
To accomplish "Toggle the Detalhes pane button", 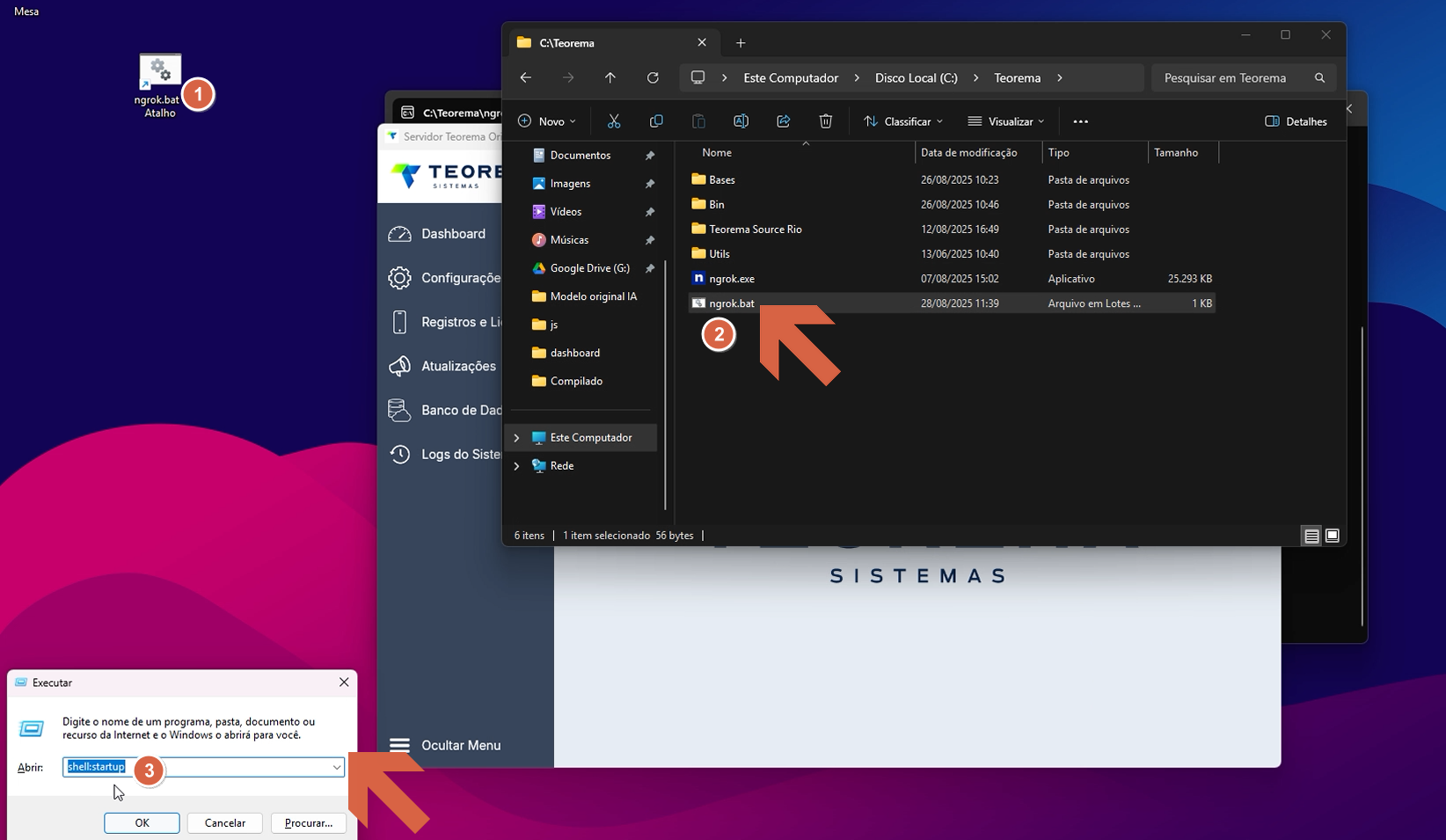I will tap(1296, 121).
